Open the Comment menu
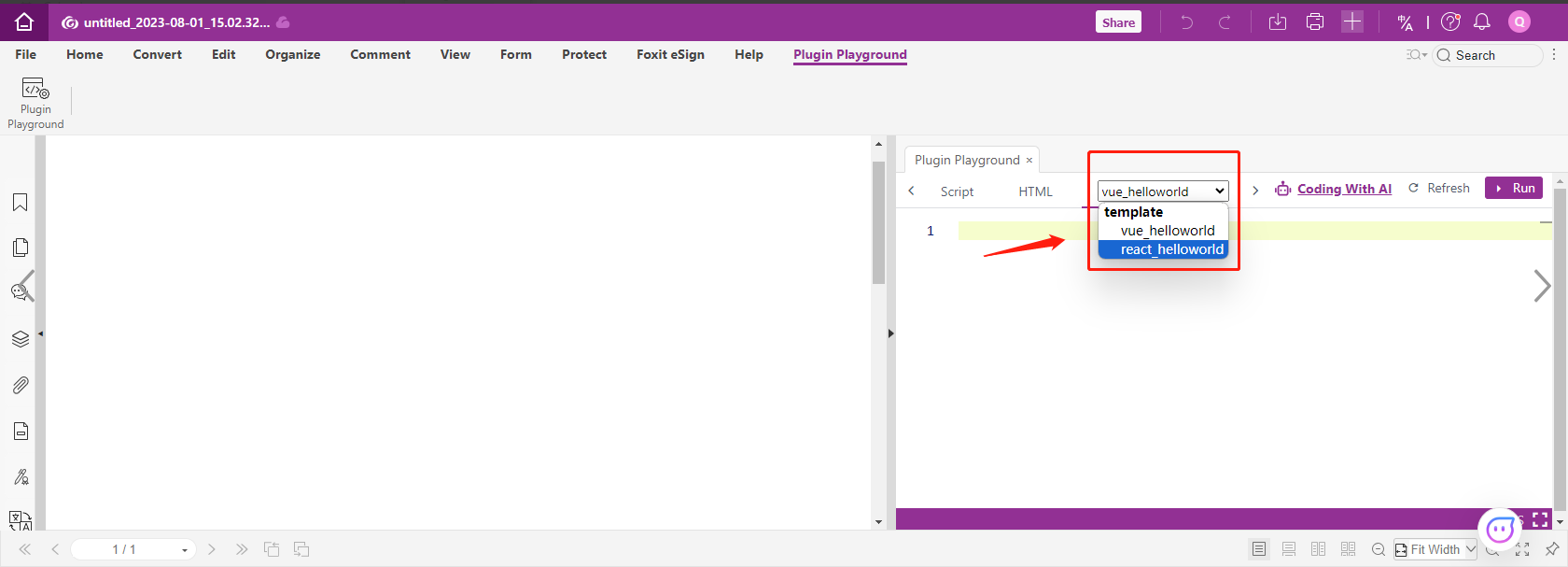The image size is (1568, 567). coord(380,55)
